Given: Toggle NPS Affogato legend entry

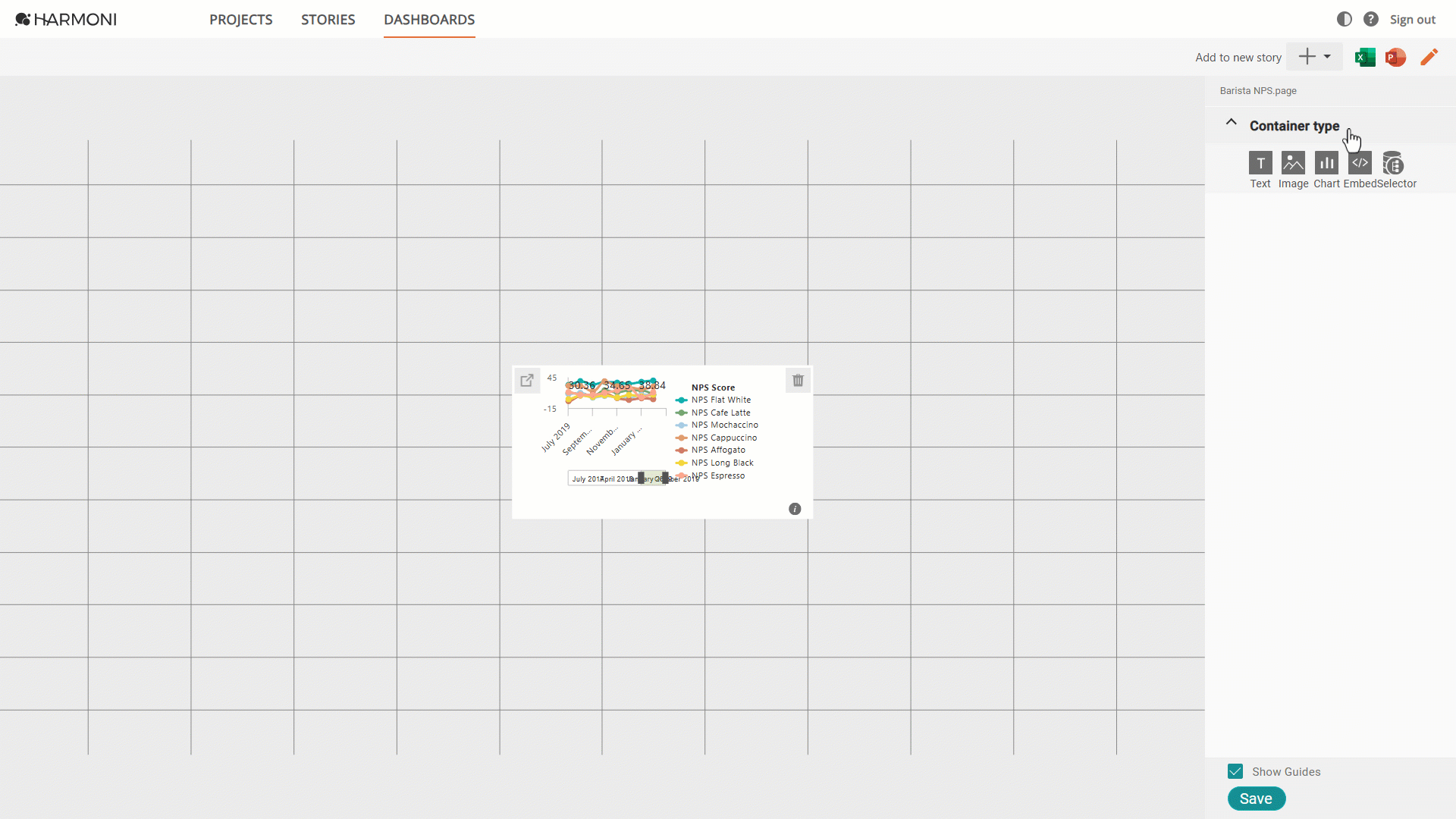Looking at the screenshot, I should [711, 450].
